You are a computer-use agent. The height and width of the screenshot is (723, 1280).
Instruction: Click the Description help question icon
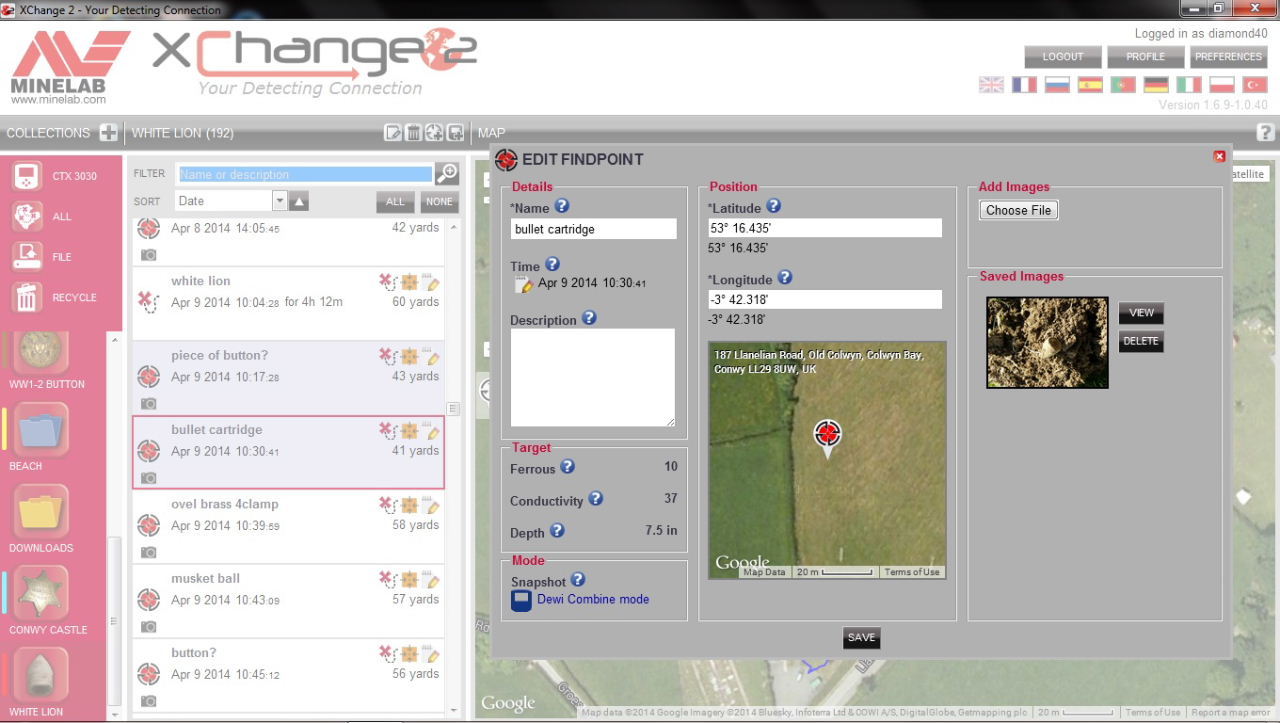pyautogui.click(x=589, y=318)
